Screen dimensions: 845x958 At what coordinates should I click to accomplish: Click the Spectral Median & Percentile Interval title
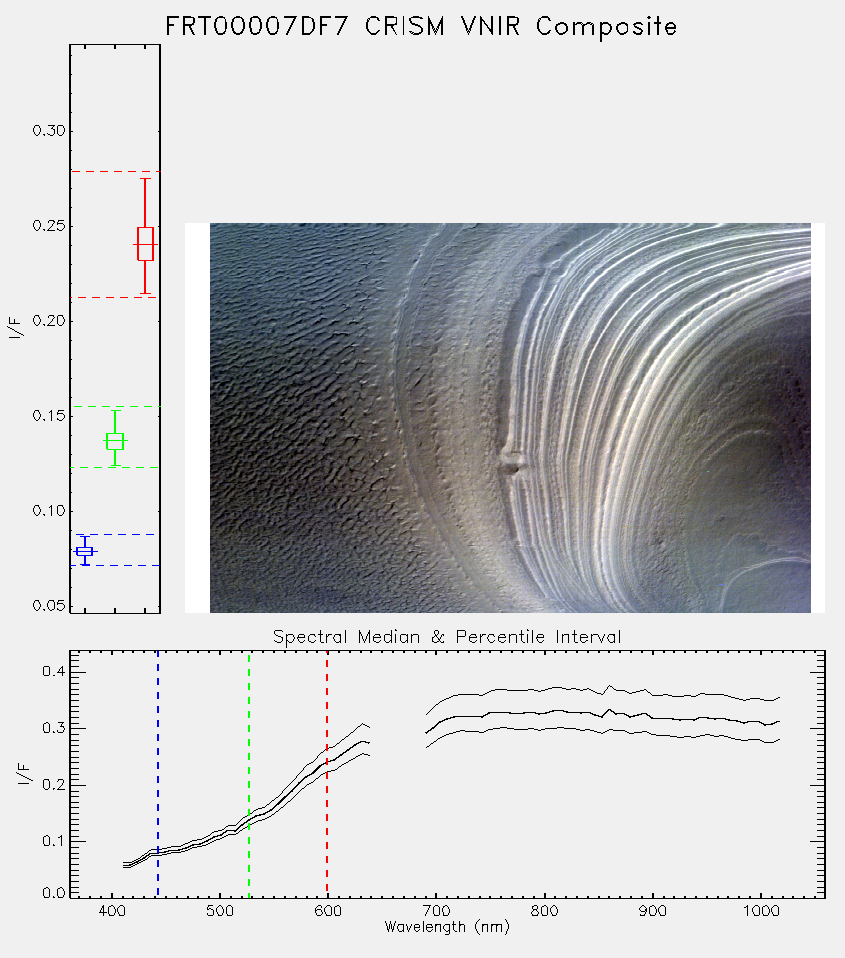point(447,637)
